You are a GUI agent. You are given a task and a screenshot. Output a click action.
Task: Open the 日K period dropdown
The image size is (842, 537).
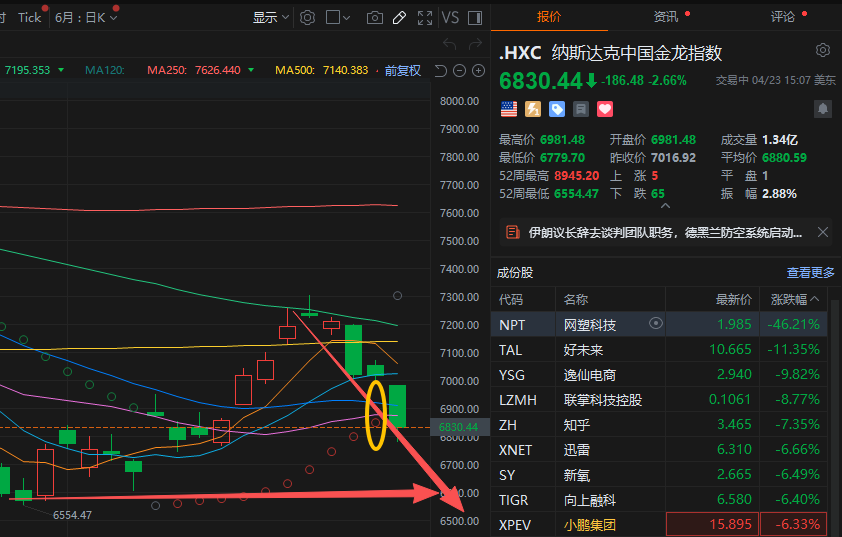coord(86,18)
